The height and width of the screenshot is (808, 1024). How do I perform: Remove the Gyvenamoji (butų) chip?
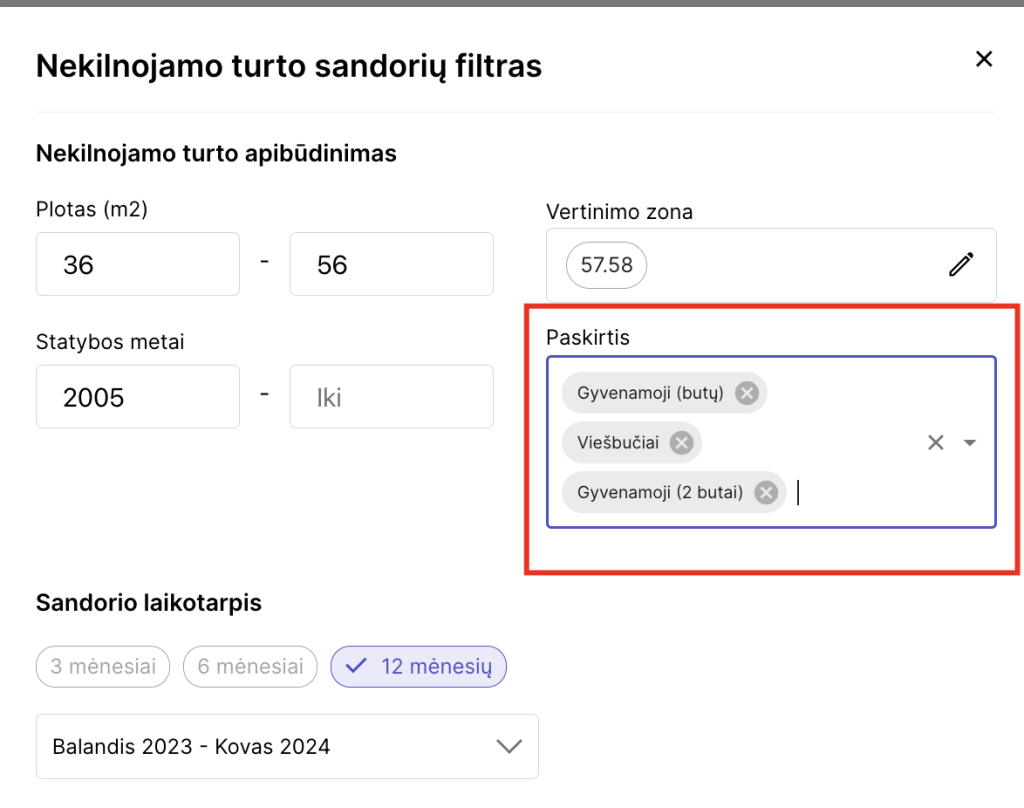(746, 393)
